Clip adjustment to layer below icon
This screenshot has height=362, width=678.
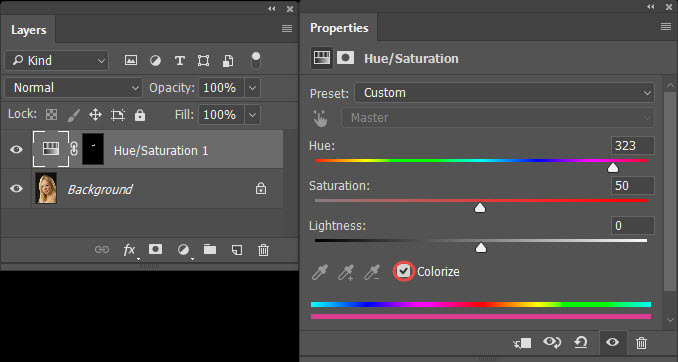[522, 343]
